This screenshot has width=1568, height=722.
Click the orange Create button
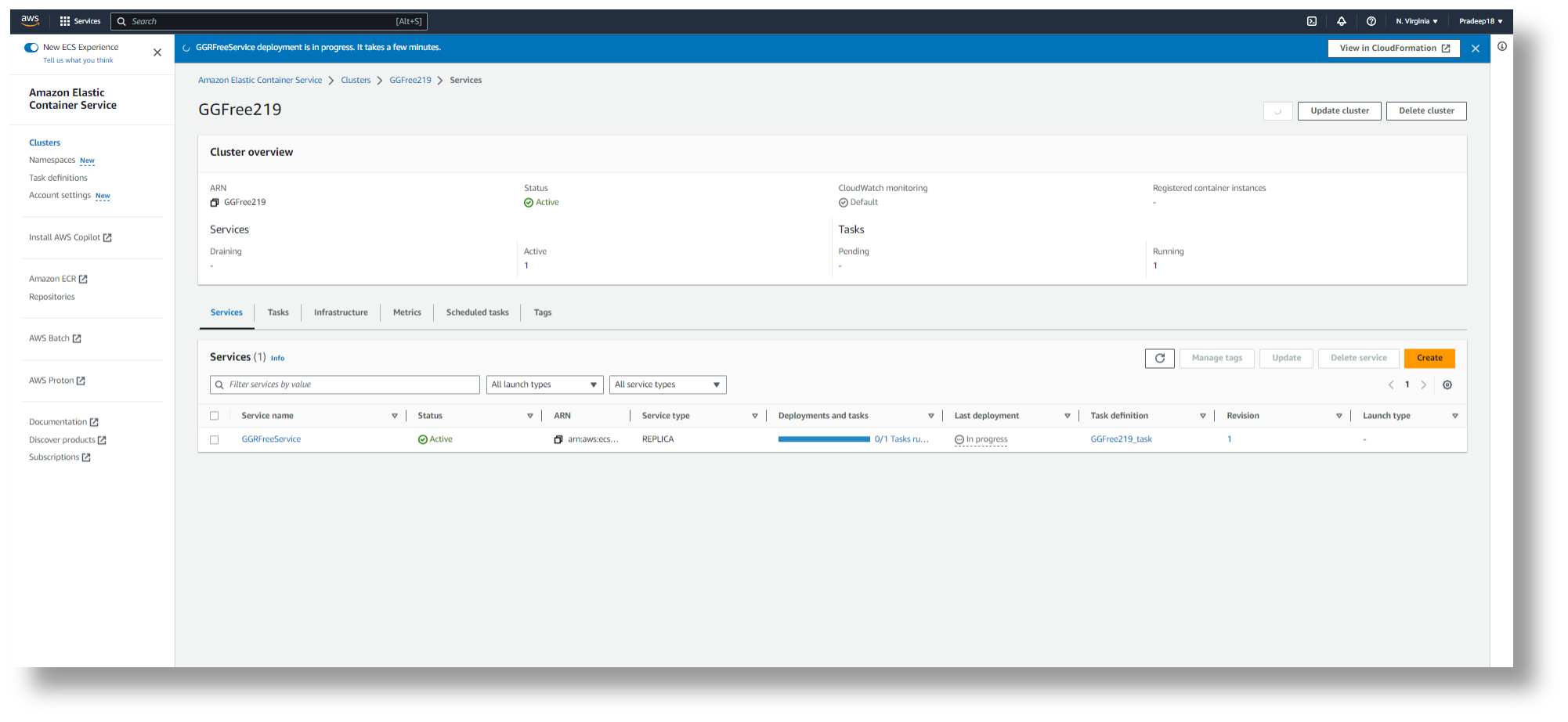[1429, 359]
